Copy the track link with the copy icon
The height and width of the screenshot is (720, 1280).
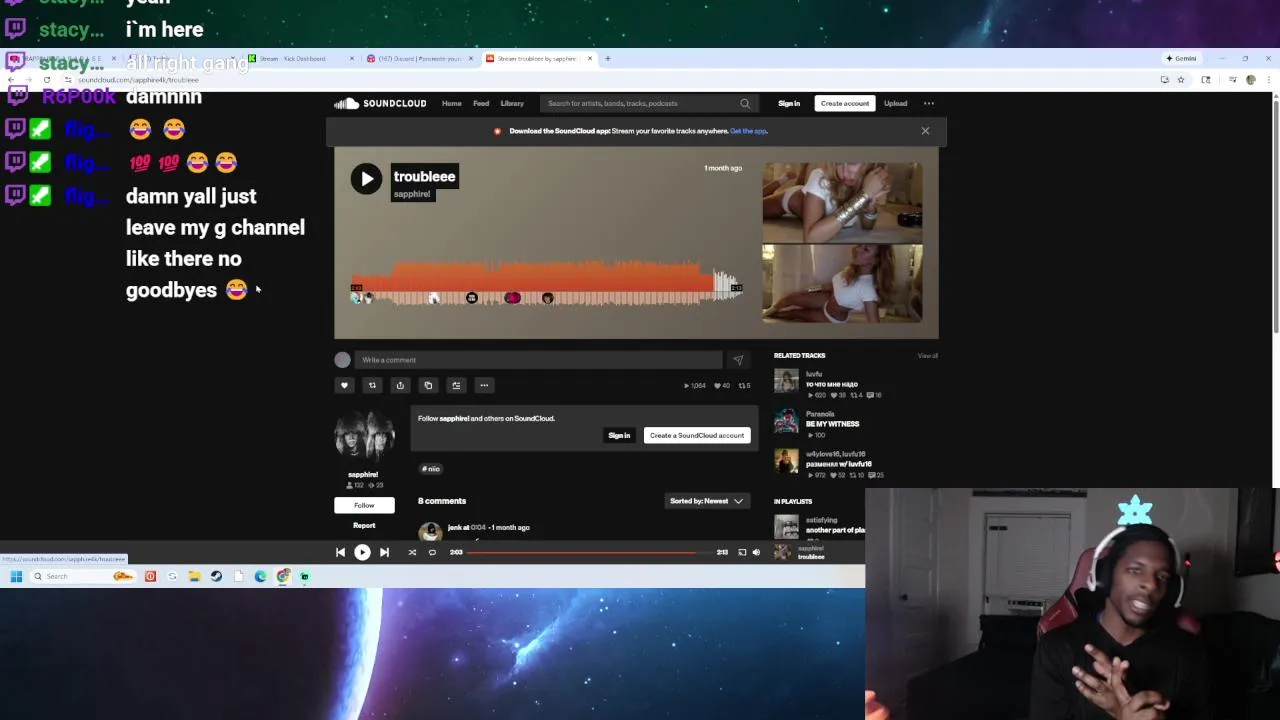coord(428,385)
